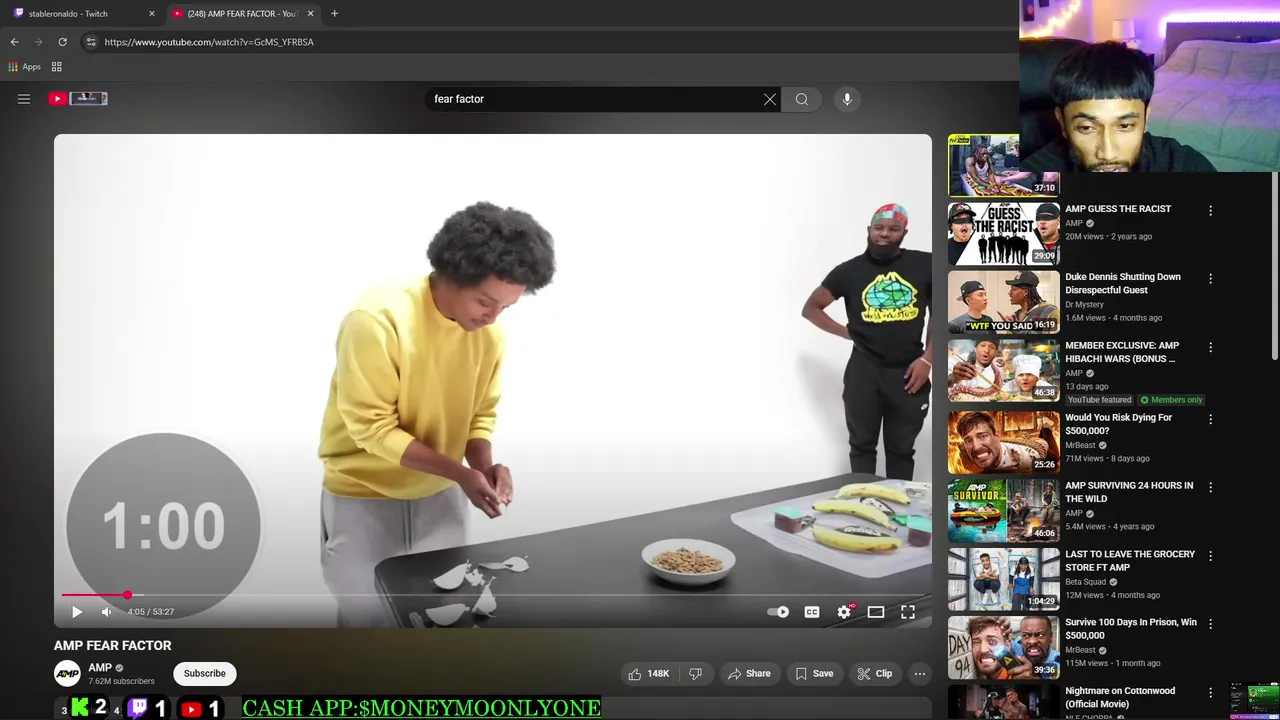Open options for LAST TO LEAVE GROCERY video
1280x720 pixels.
tap(1210, 556)
